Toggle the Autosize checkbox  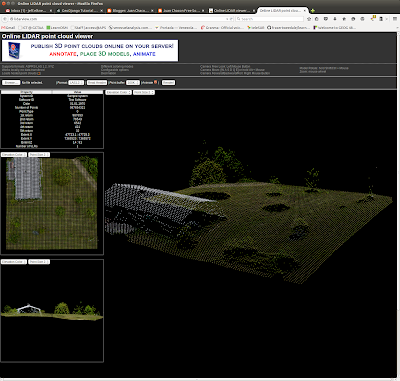(x=155, y=82)
